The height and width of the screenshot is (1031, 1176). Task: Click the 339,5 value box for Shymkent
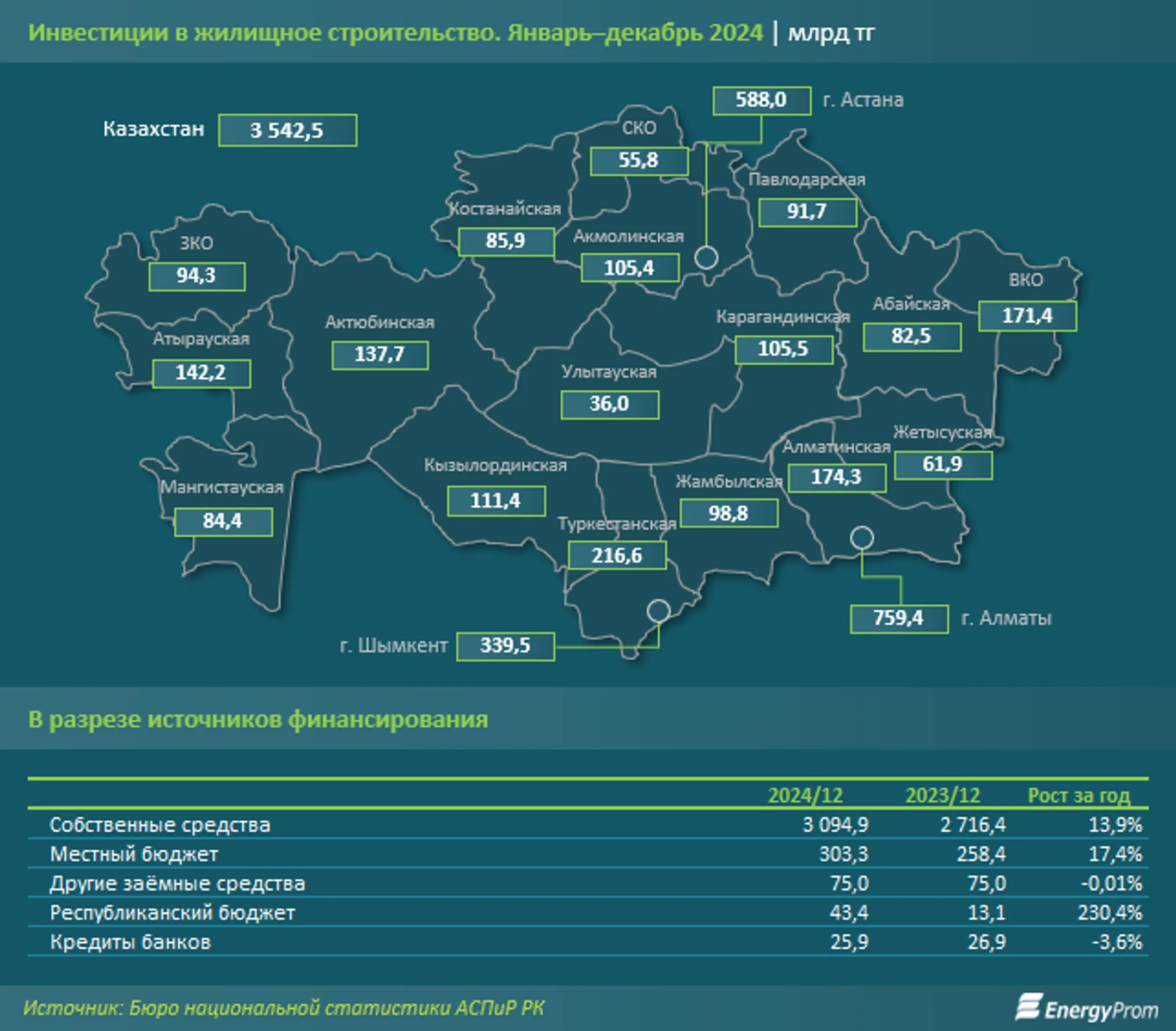pos(505,646)
